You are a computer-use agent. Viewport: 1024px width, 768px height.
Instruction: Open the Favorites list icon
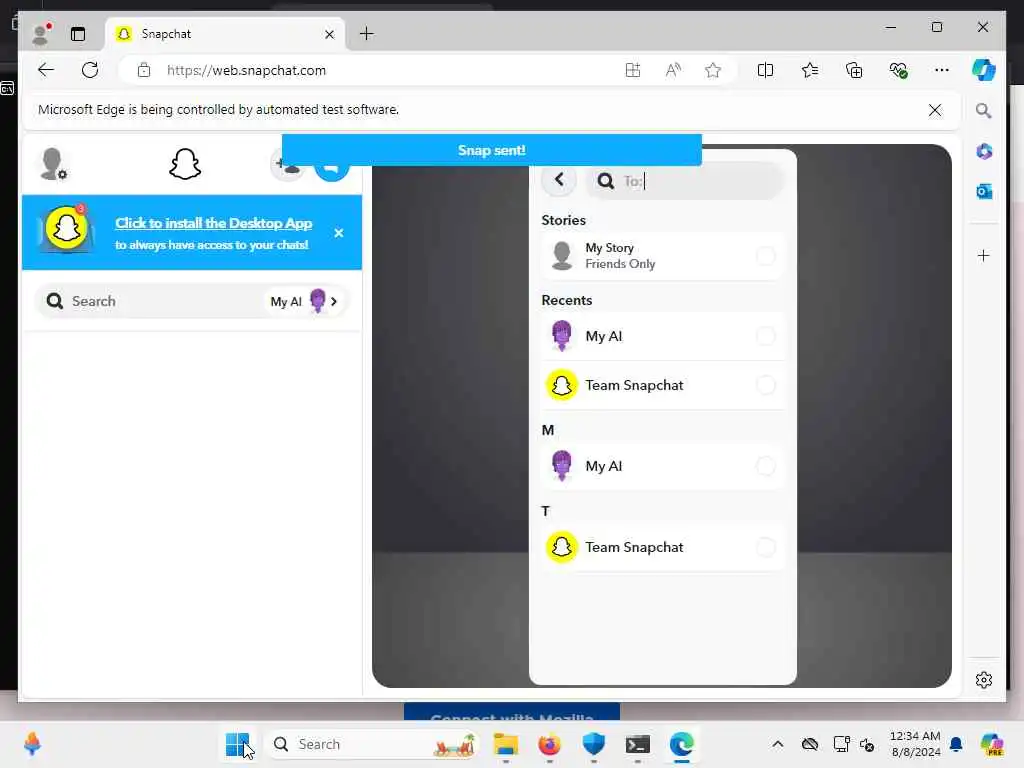[x=810, y=70]
